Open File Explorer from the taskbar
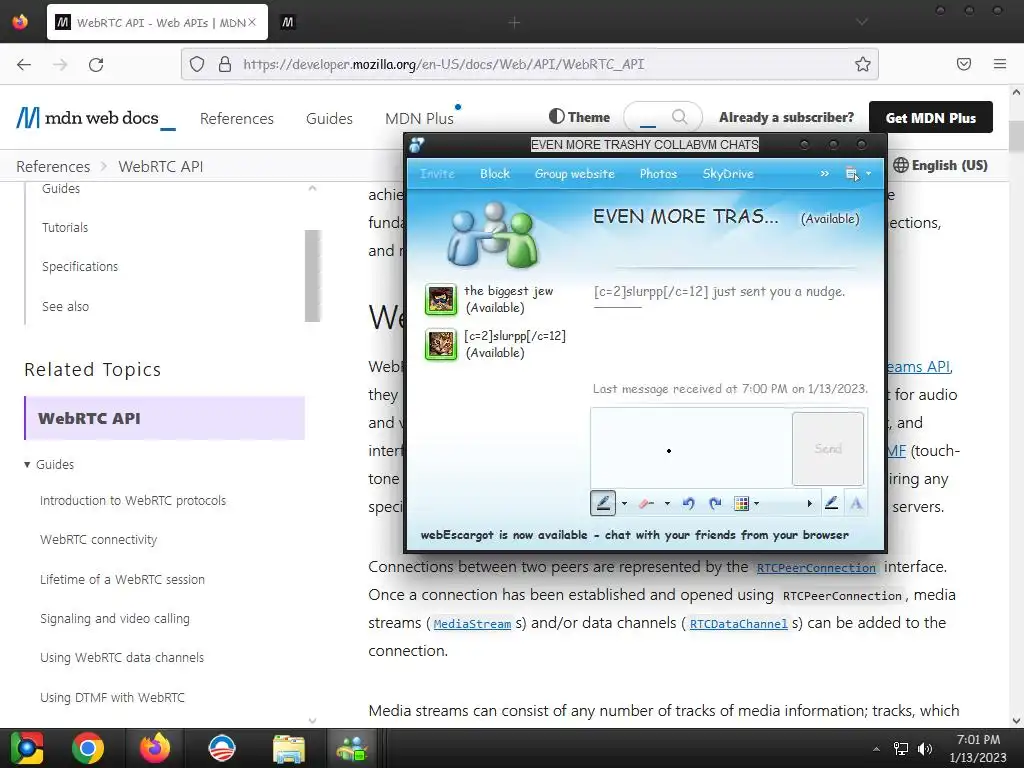Viewport: 1024px width, 768px height. click(x=288, y=748)
